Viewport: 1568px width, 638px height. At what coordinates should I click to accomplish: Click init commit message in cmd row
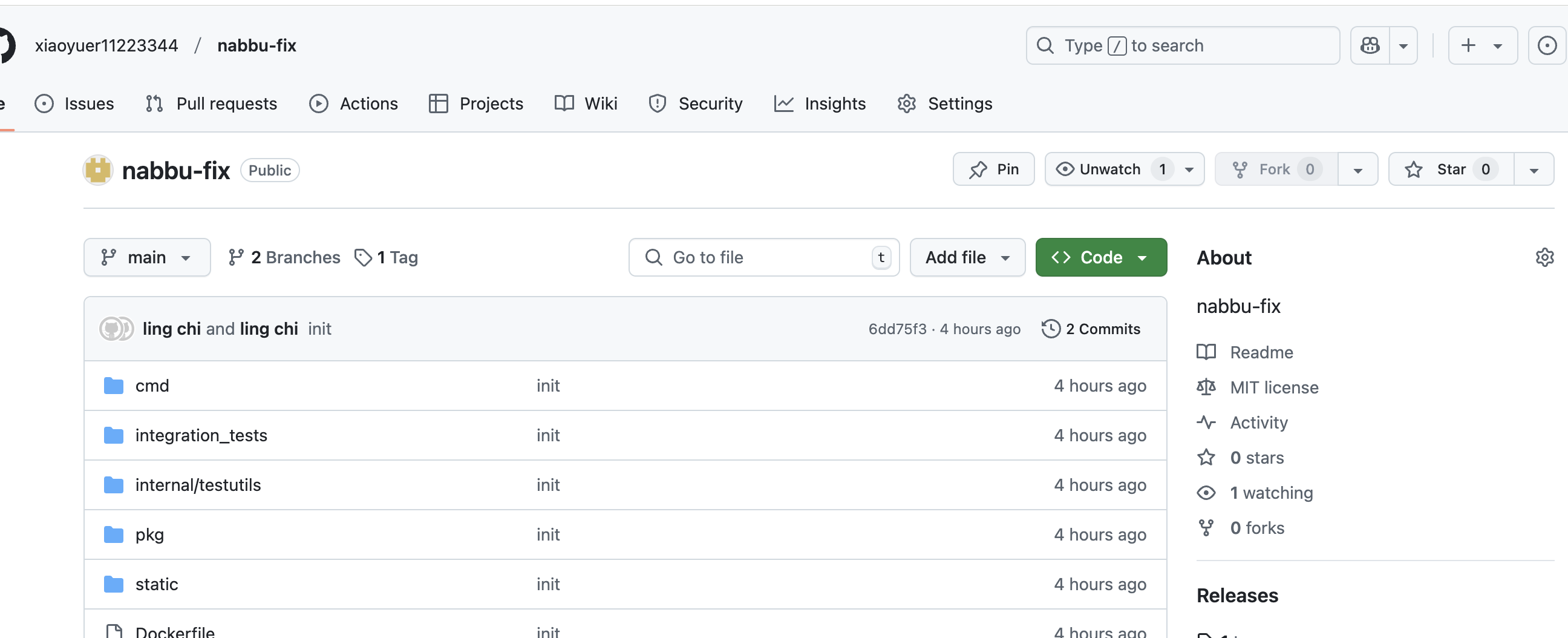click(x=548, y=386)
